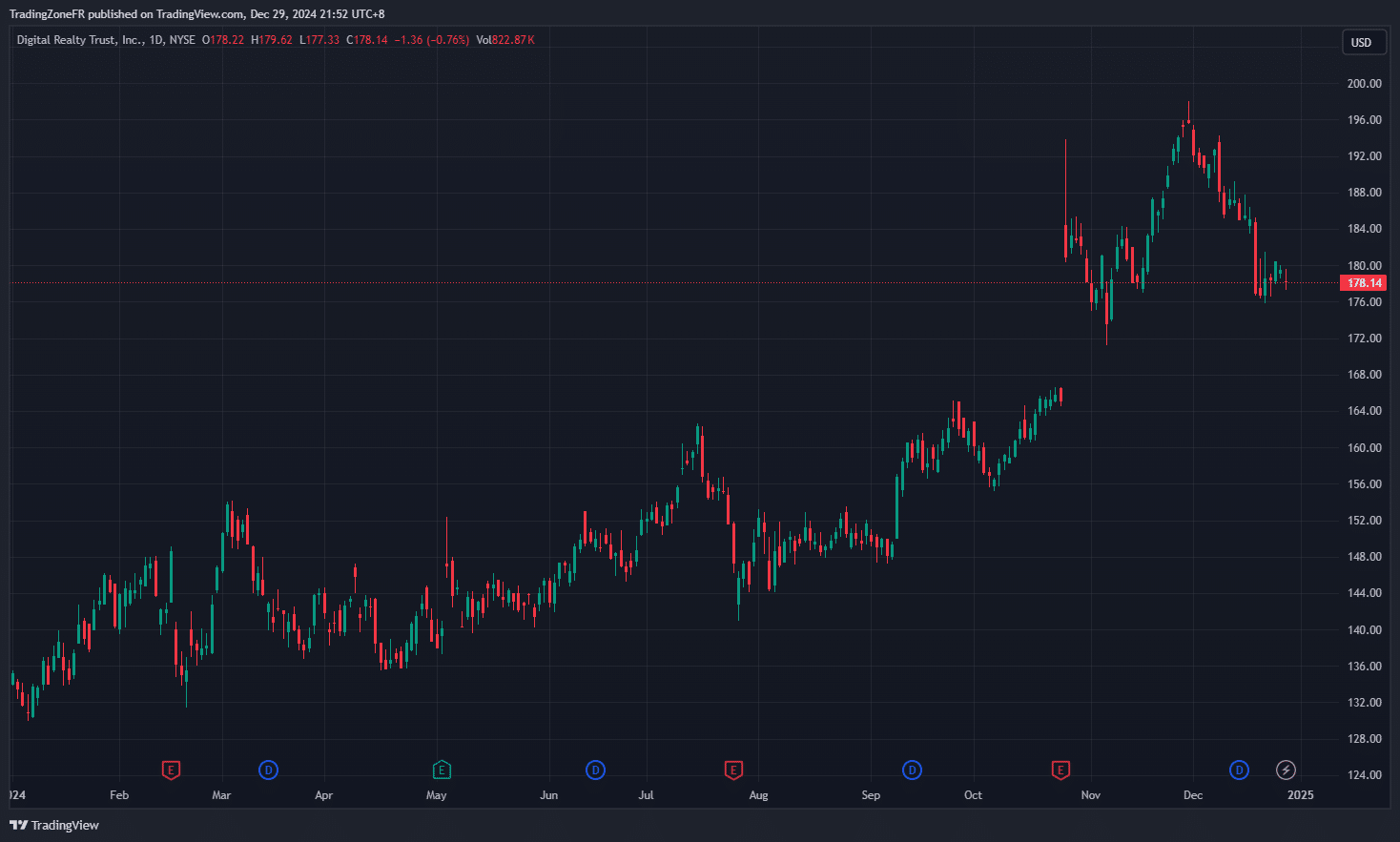The image size is (1400, 842).
Task: Click the Nov label on the time axis
Action: click(x=1091, y=795)
